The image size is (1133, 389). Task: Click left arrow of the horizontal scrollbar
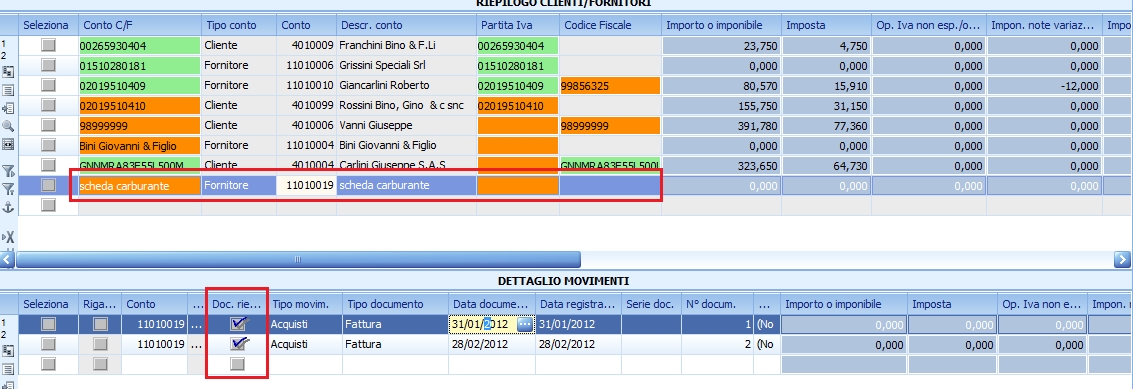tap(8, 259)
